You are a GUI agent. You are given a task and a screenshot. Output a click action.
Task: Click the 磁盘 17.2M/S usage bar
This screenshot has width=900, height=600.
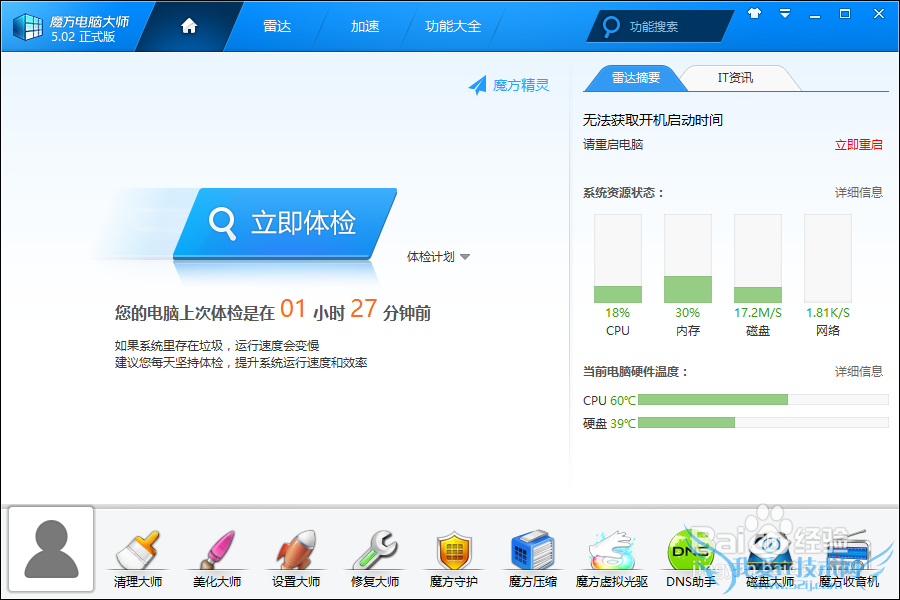point(758,258)
